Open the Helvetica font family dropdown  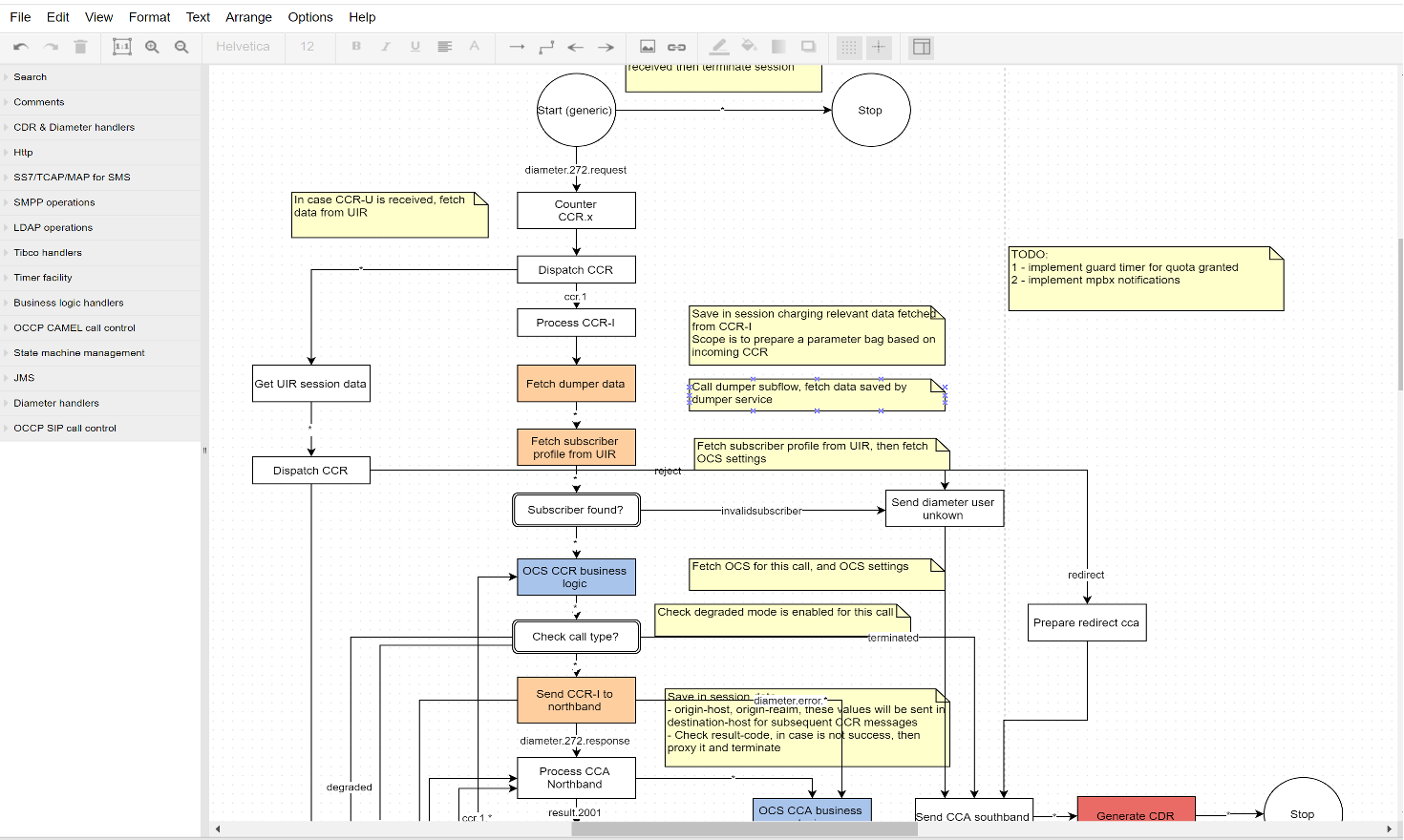244,46
